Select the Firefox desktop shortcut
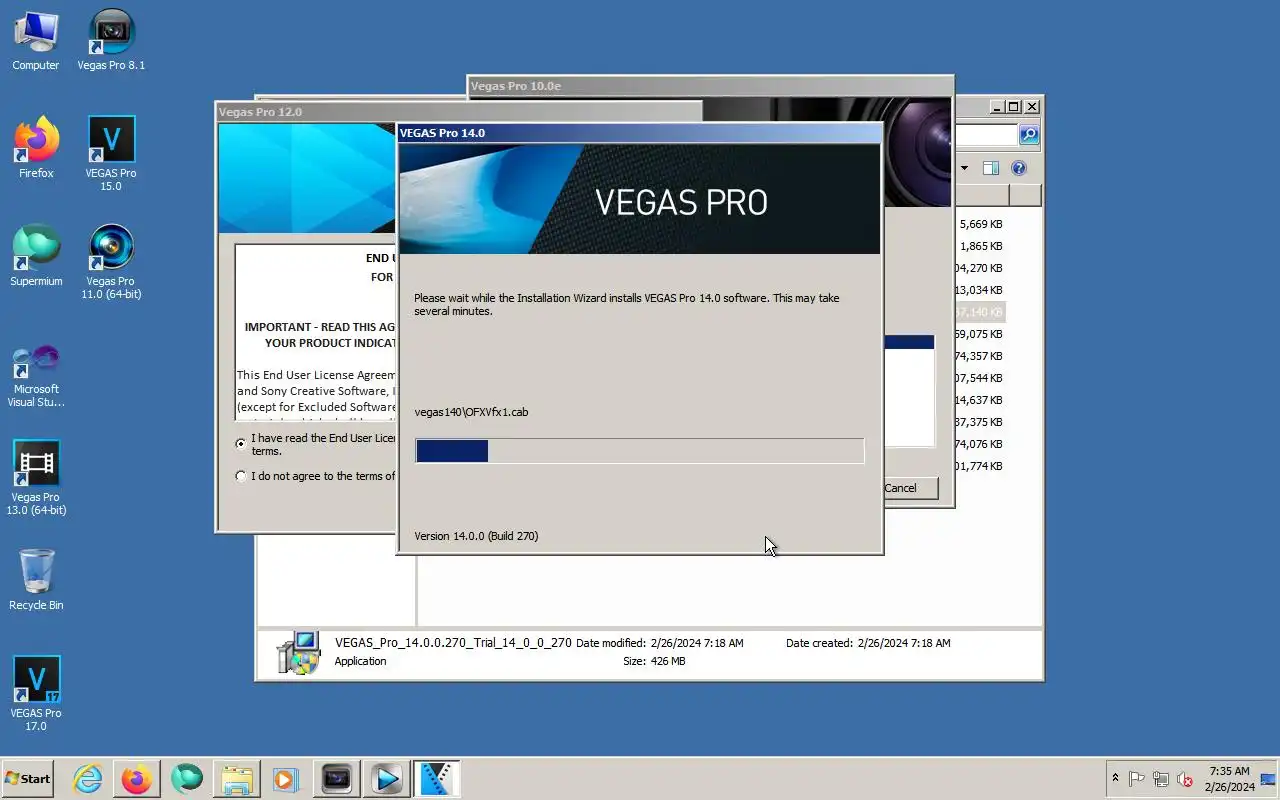 click(x=36, y=148)
